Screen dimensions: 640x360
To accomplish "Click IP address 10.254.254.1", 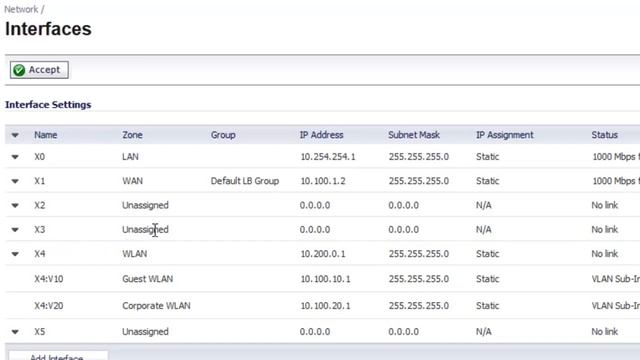I will tap(328, 157).
